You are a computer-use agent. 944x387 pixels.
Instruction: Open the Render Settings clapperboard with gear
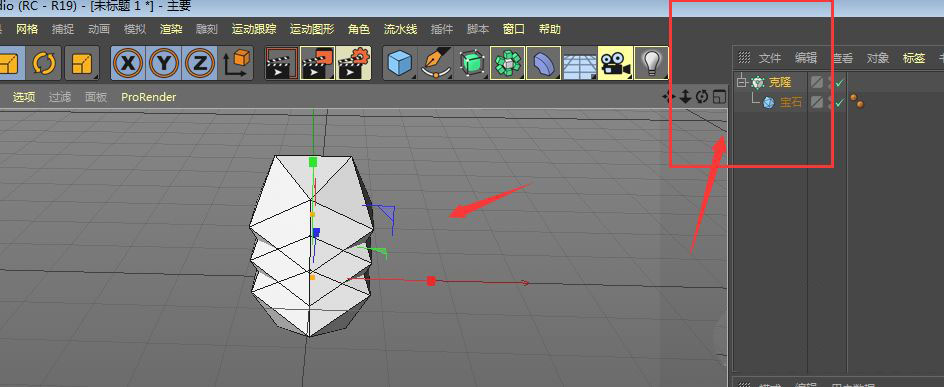pos(353,63)
